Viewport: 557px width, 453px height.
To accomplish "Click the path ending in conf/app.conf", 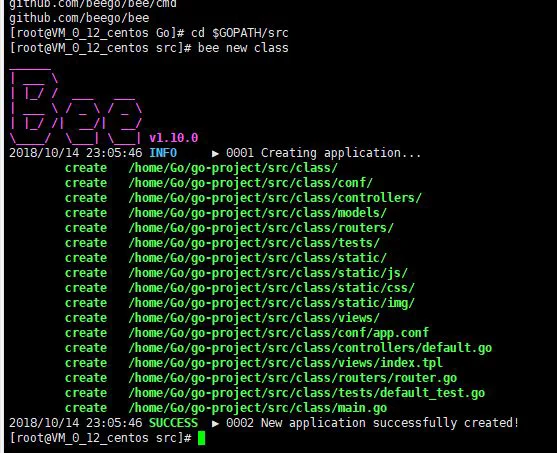I will tap(278, 333).
